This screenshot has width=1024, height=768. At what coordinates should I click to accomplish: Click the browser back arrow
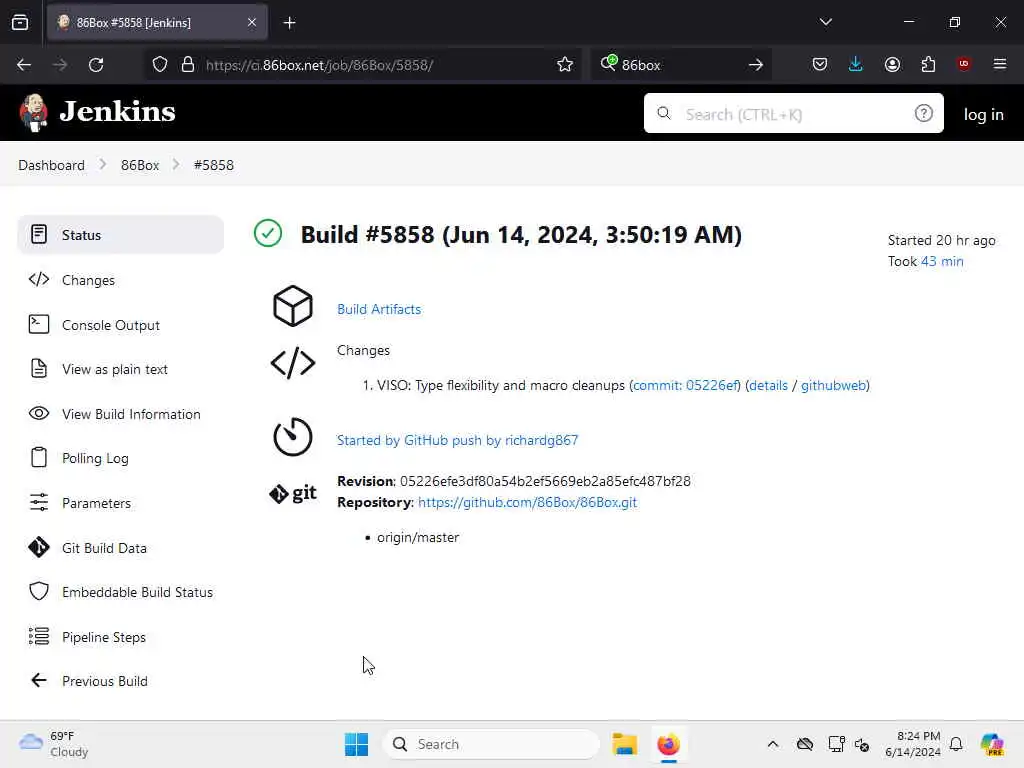pyautogui.click(x=24, y=65)
